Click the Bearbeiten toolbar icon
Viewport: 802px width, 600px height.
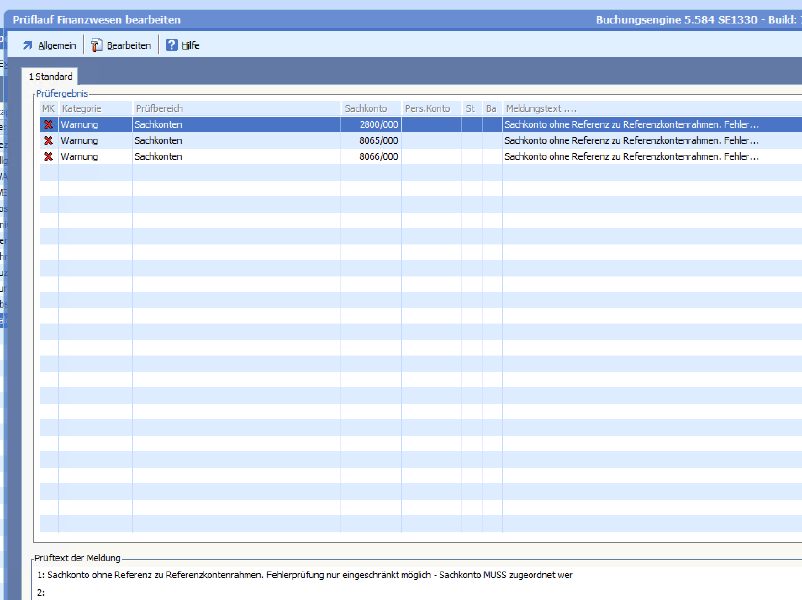(97, 45)
